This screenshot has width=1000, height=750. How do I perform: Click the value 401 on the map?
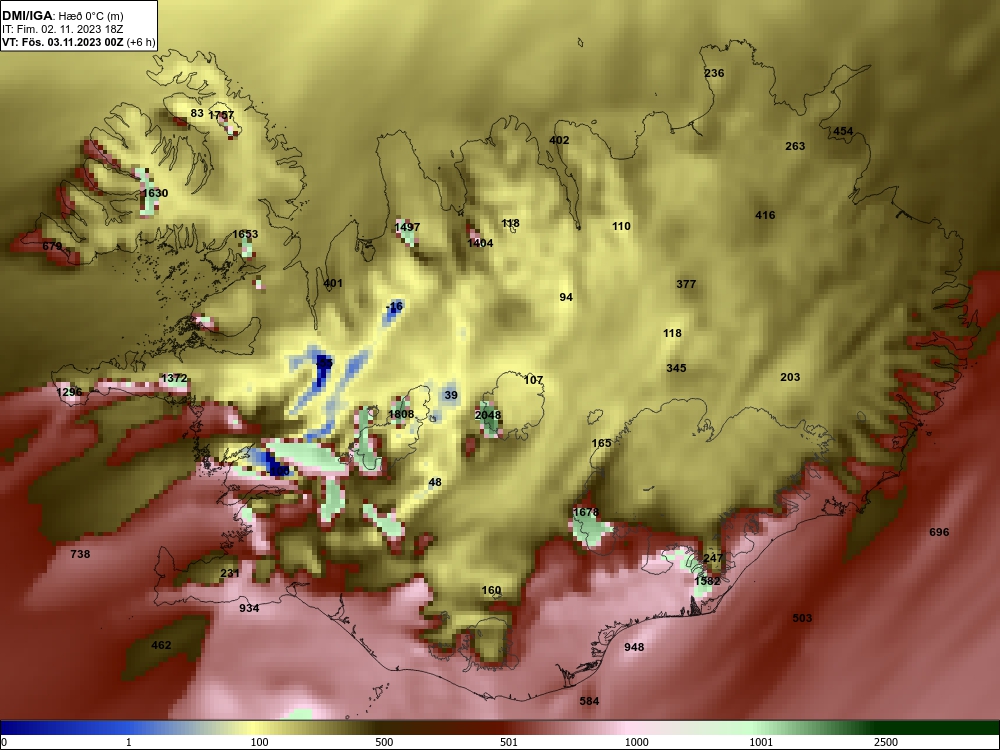[333, 283]
